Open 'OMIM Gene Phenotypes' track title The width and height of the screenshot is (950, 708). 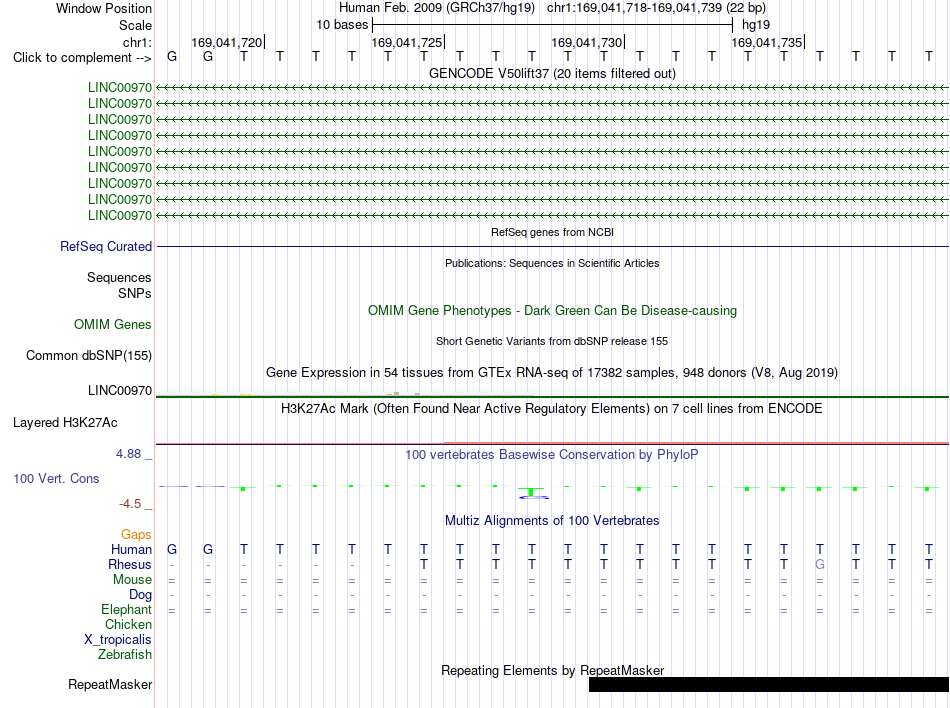tap(552, 310)
